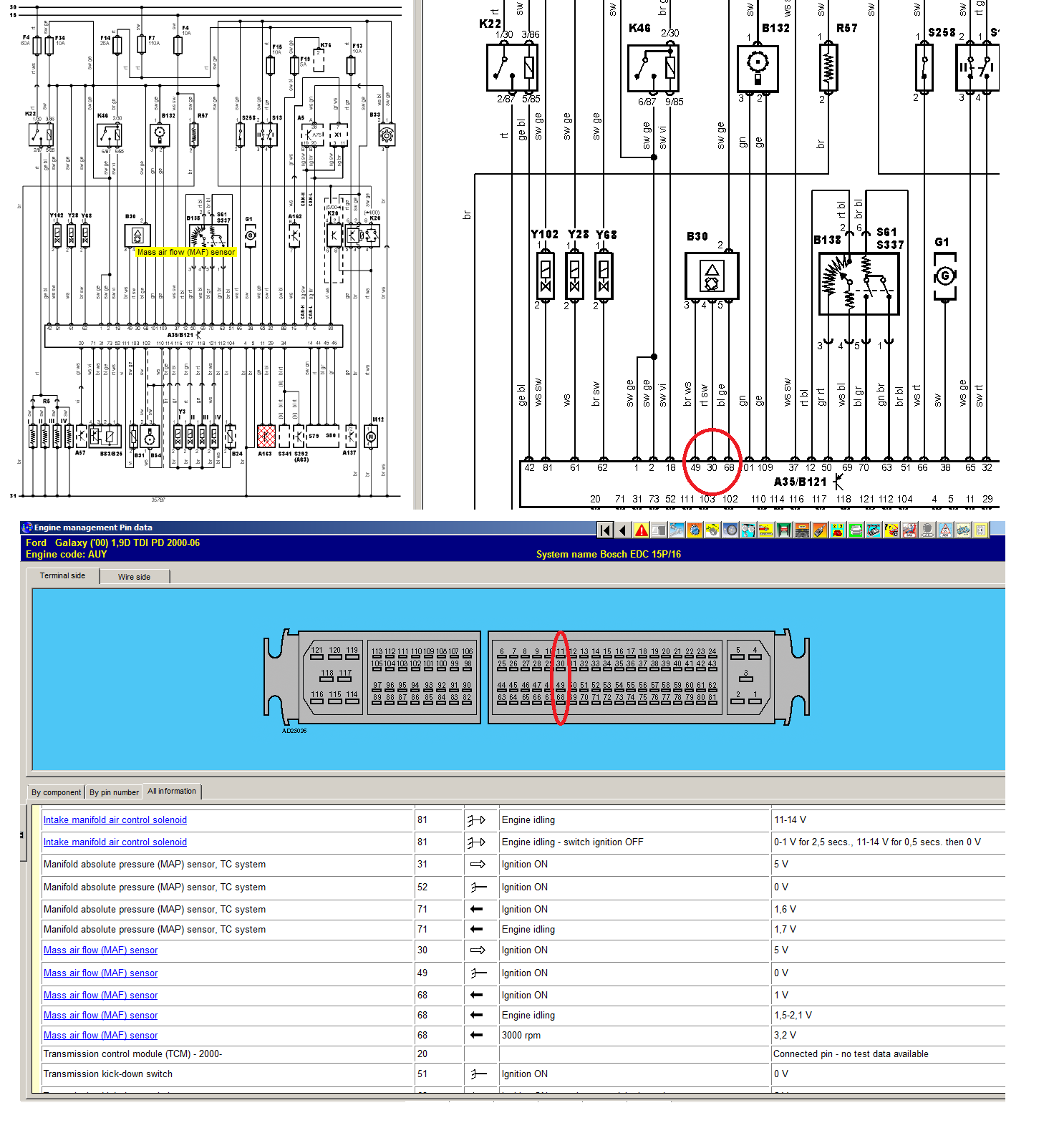Click the dashboard instrument panel icon
The image size is (1054, 1148).
(x=802, y=530)
